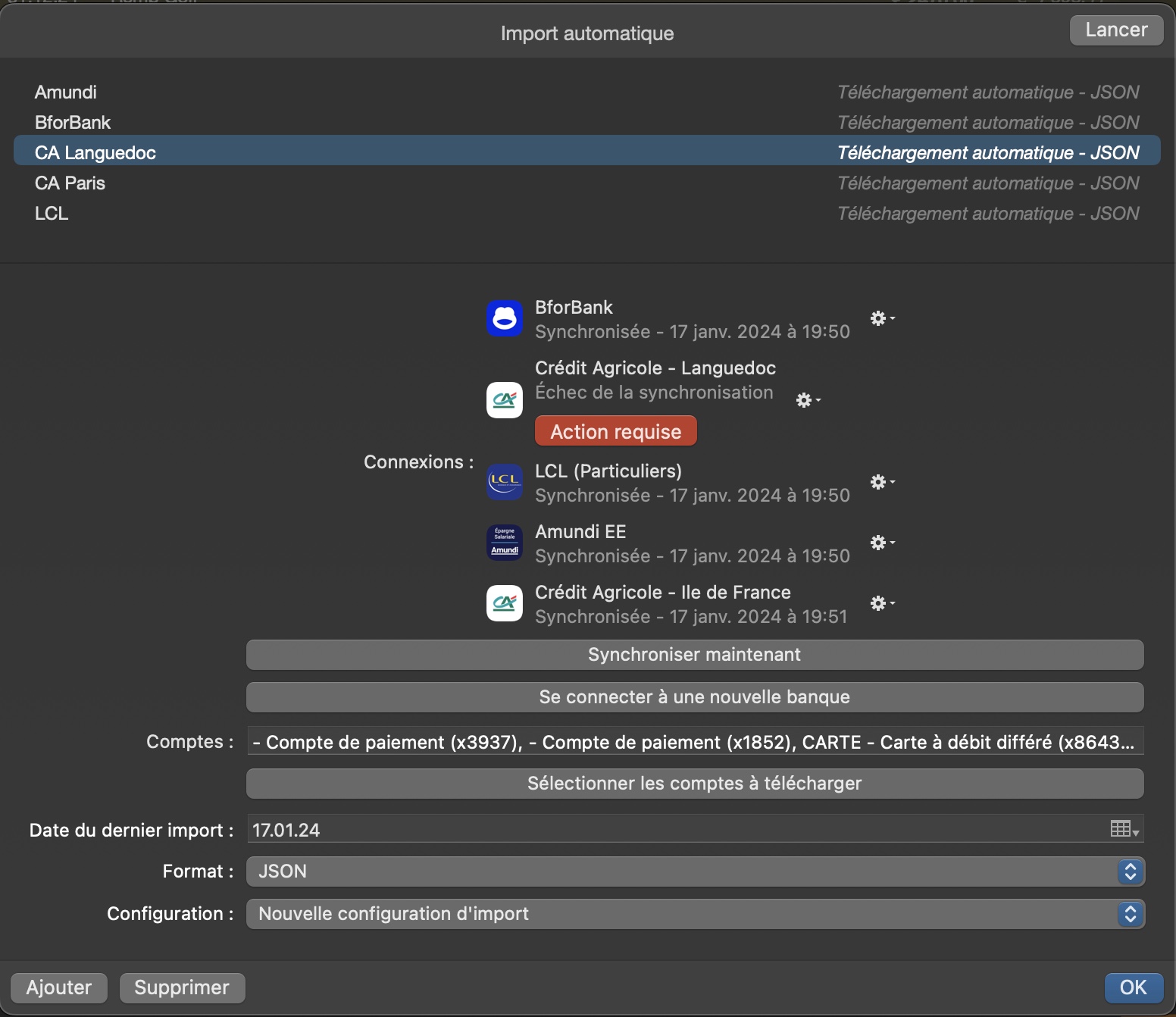Click the Crédit Agricole Languedoc logo icon

pos(505,400)
